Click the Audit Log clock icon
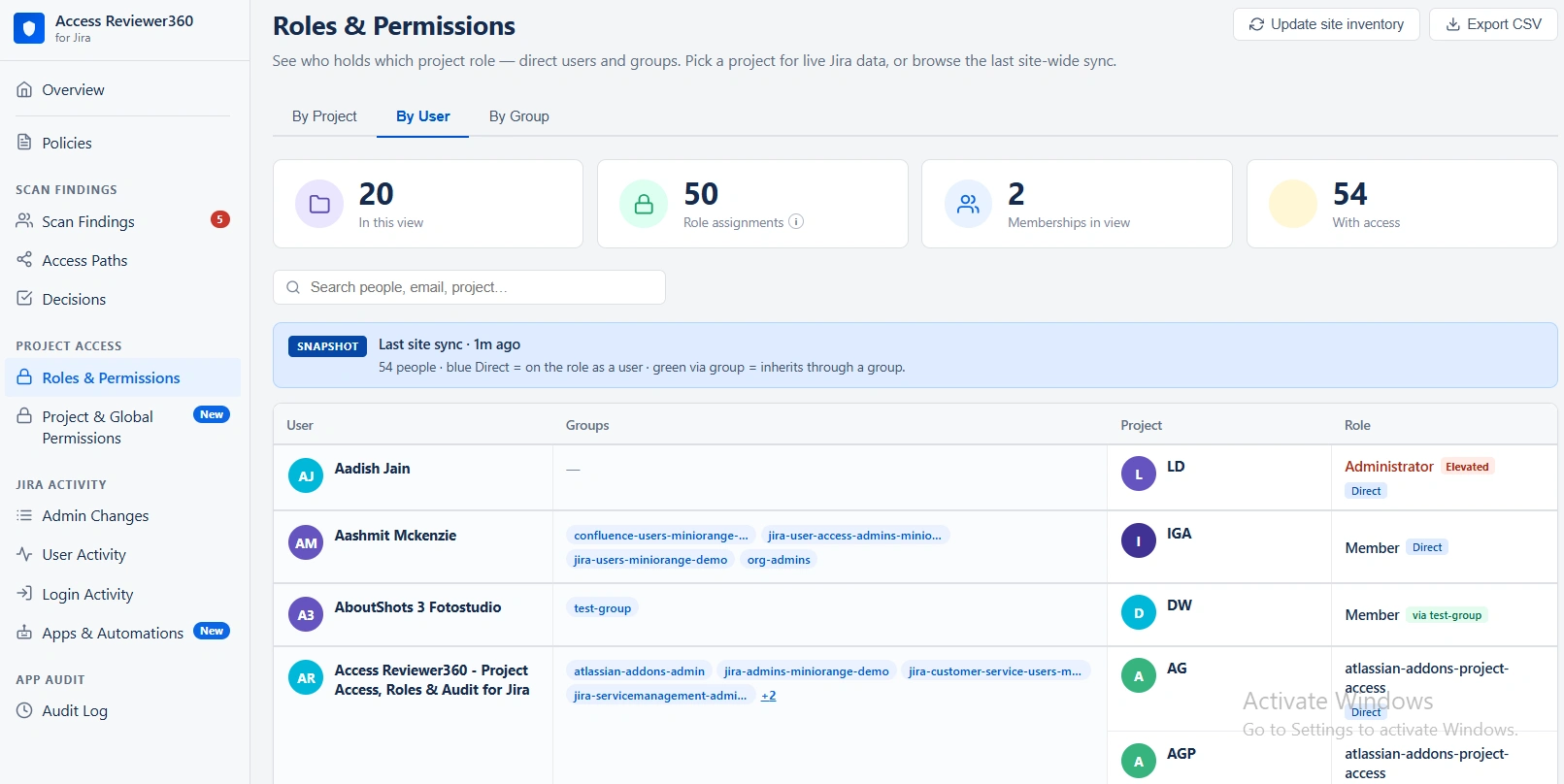 tap(24, 710)
